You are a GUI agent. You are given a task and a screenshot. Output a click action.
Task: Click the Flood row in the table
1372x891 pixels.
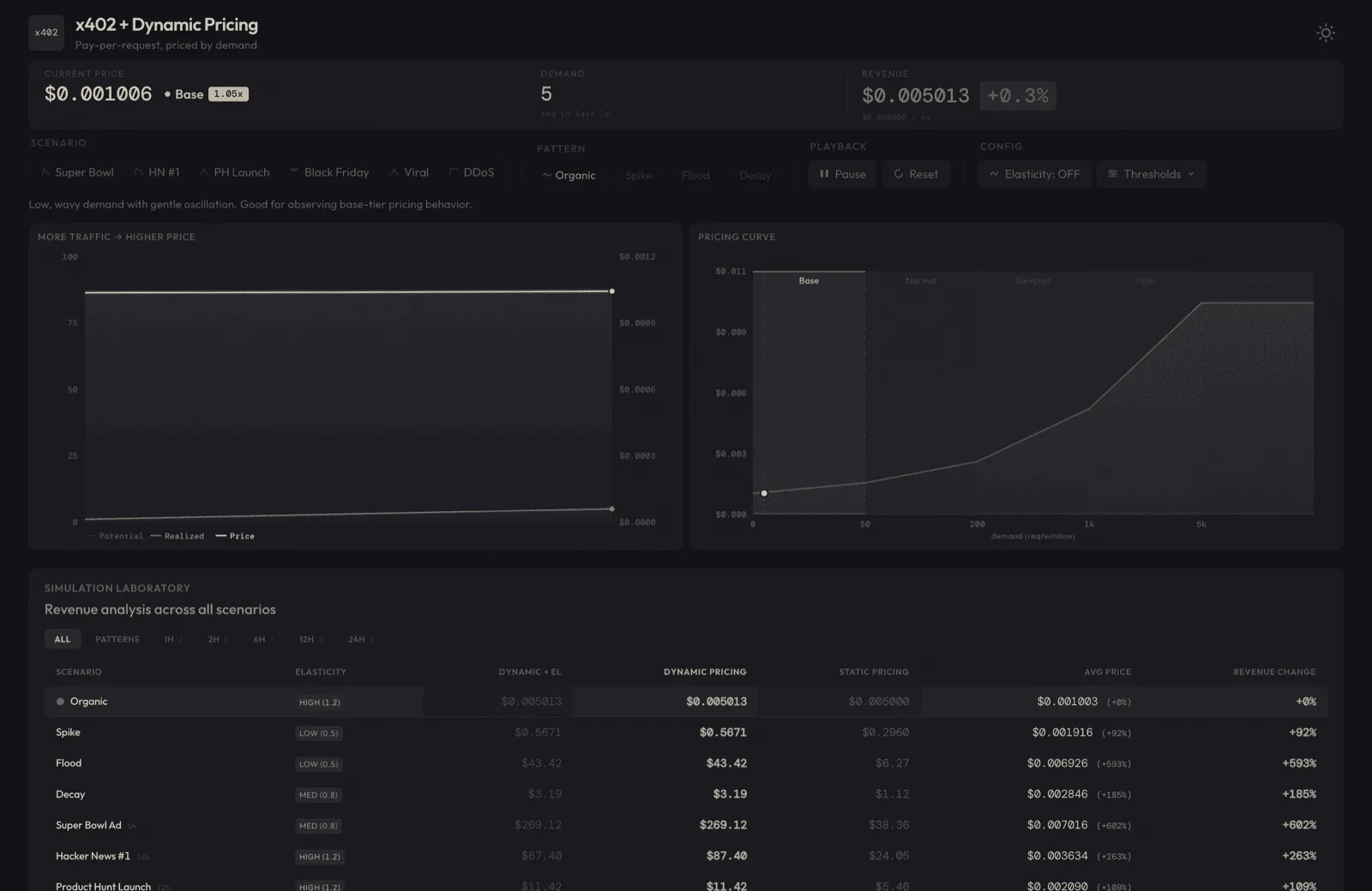click(x=686, y=763)
